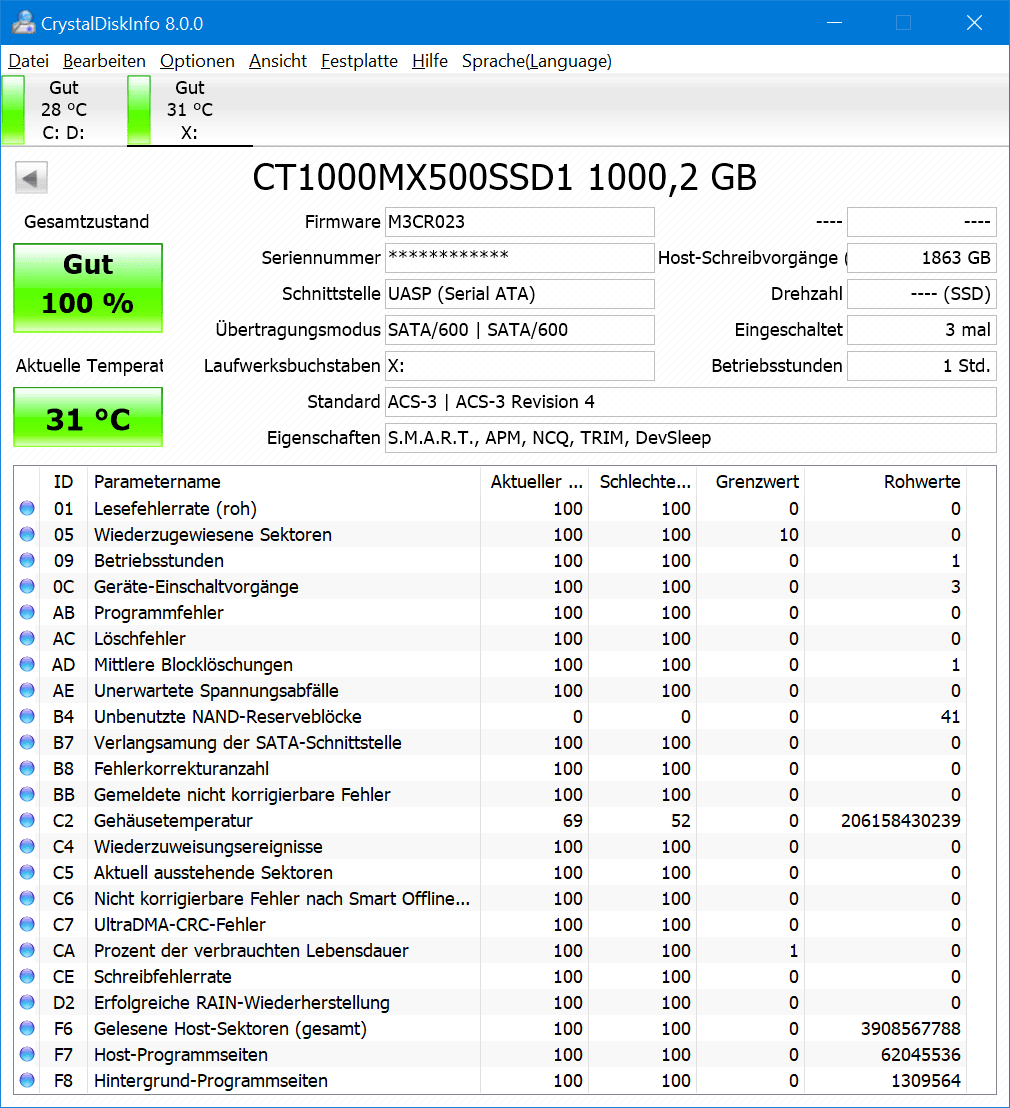Viewport: 1010px width, 1108px height.
Task: Click the status orb for Gehäusetemperatur
Action: pyautogui.click(x=27, y=820)
